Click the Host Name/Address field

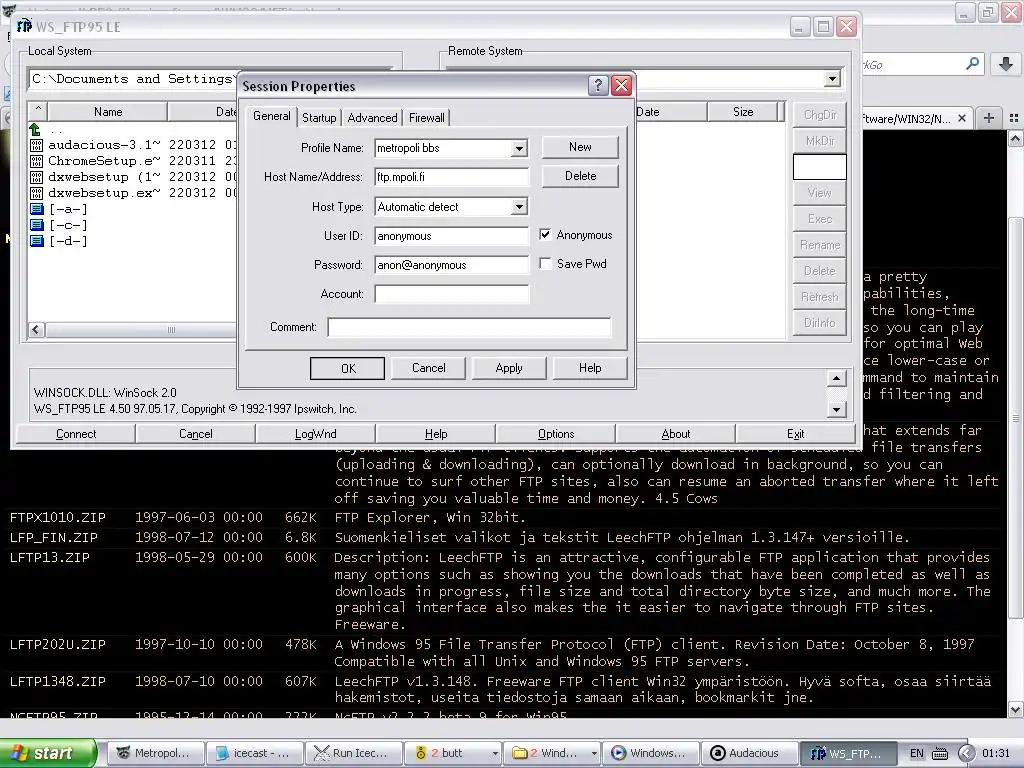tap(451, 177)
